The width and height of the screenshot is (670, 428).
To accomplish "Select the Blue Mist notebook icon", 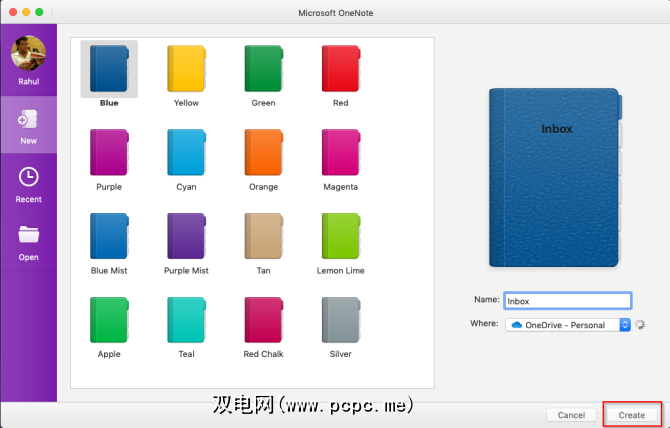I will click(x=109, y=236).
